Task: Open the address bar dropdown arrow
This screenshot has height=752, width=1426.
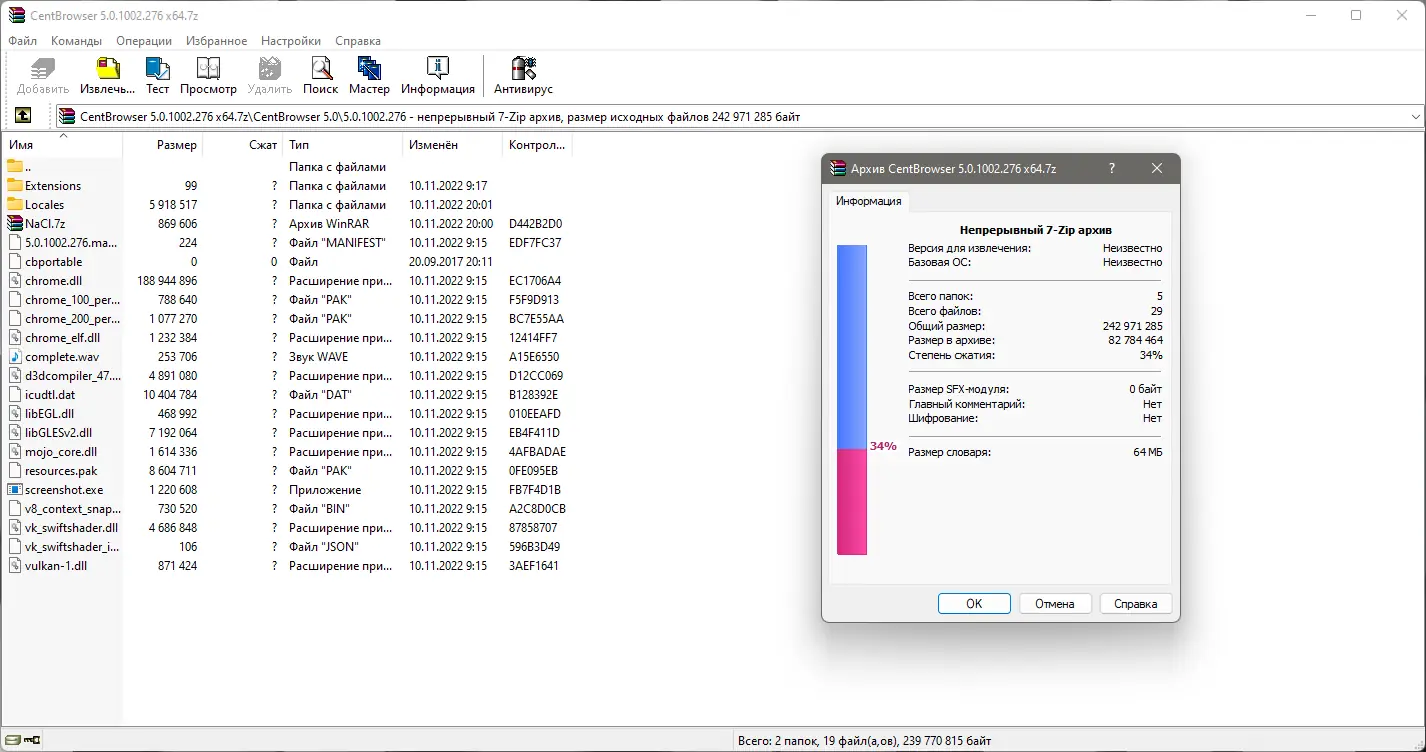Action: (1416, 115)
